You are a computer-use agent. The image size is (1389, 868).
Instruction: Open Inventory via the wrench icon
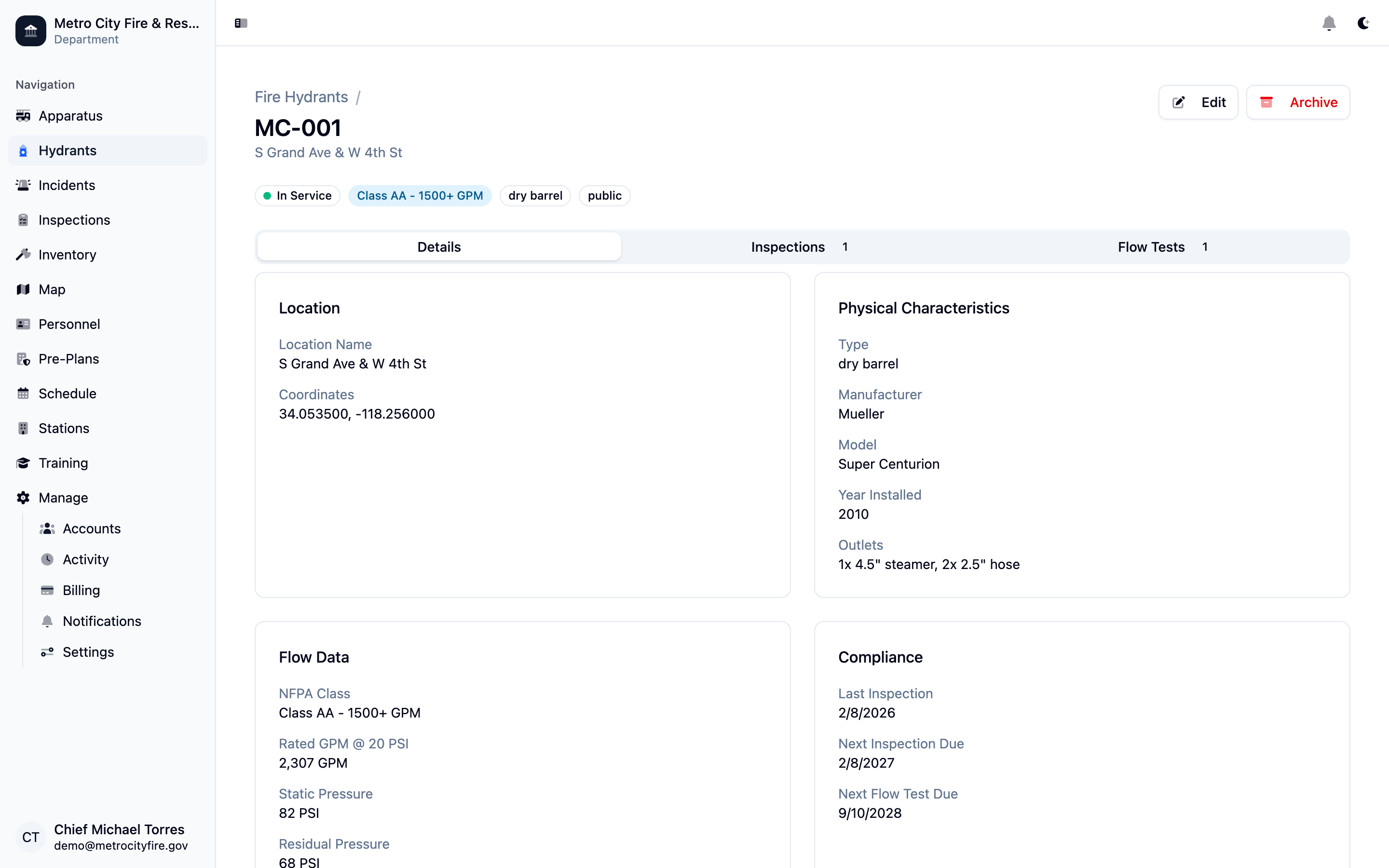tap(23, 255)
